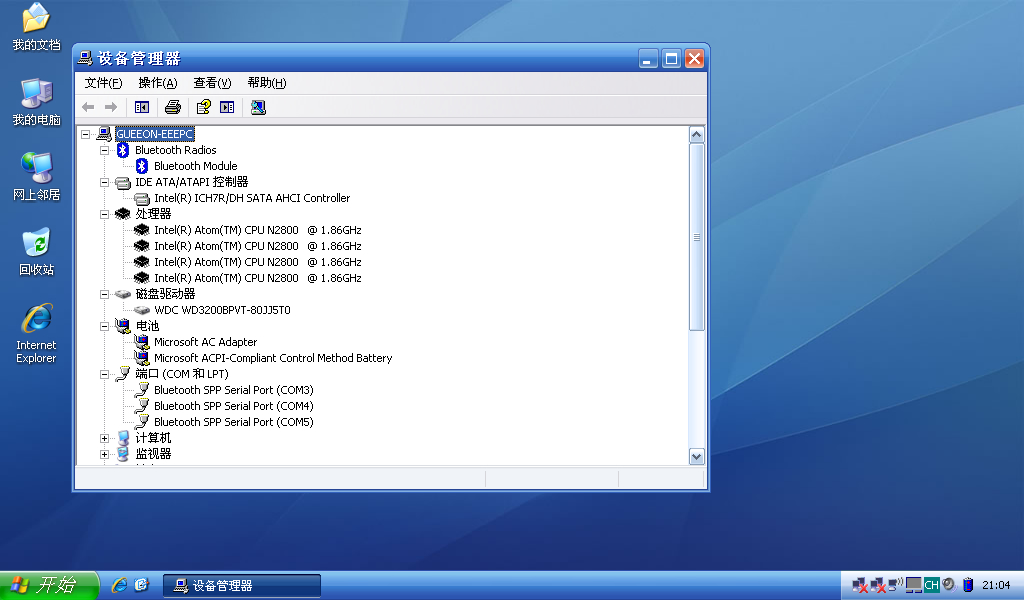Expand the 计算机 tree node
This screenshot has height=600, width=1024.
(x=105, y=438)
